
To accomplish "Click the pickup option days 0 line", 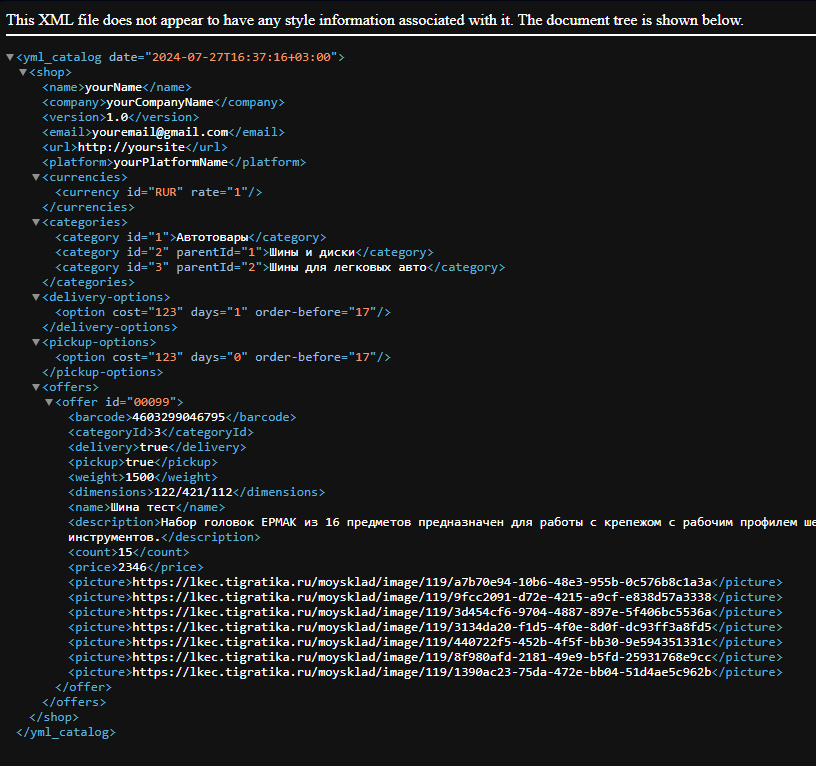I will [223, 358].
